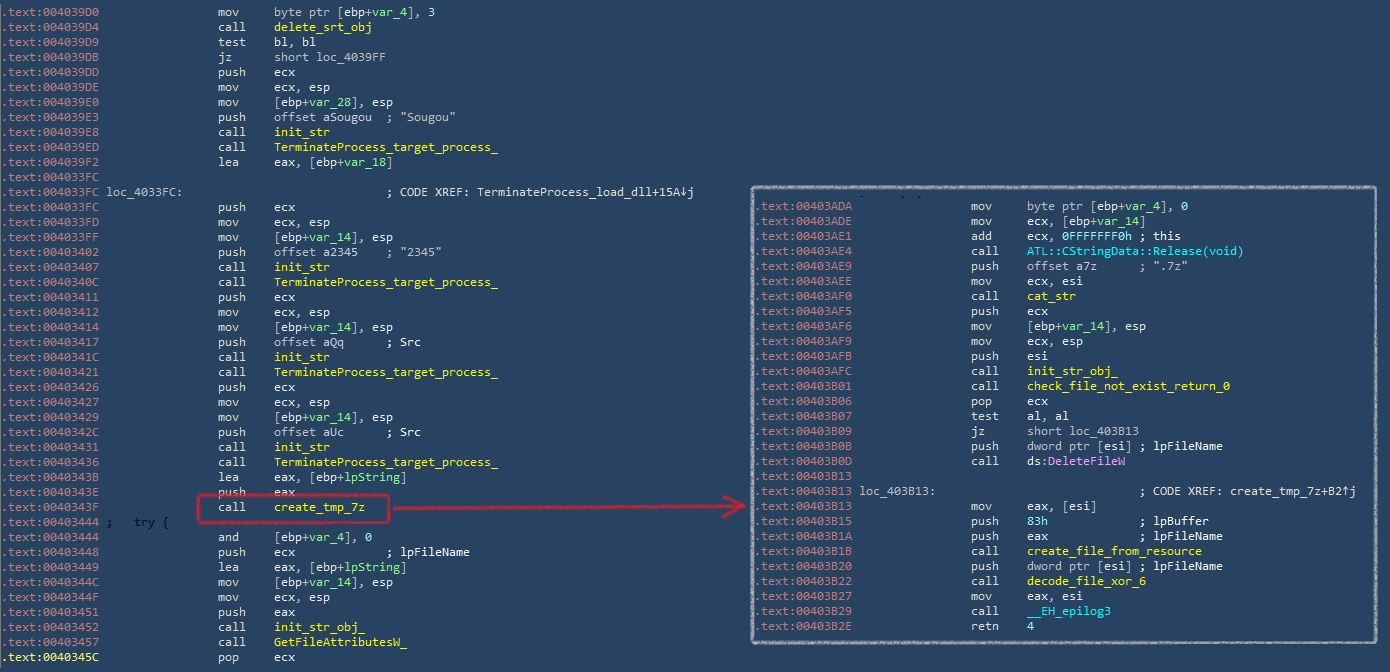
Task: Click the decode_file_xor_6 function call
Action: tap(1086, 581)
